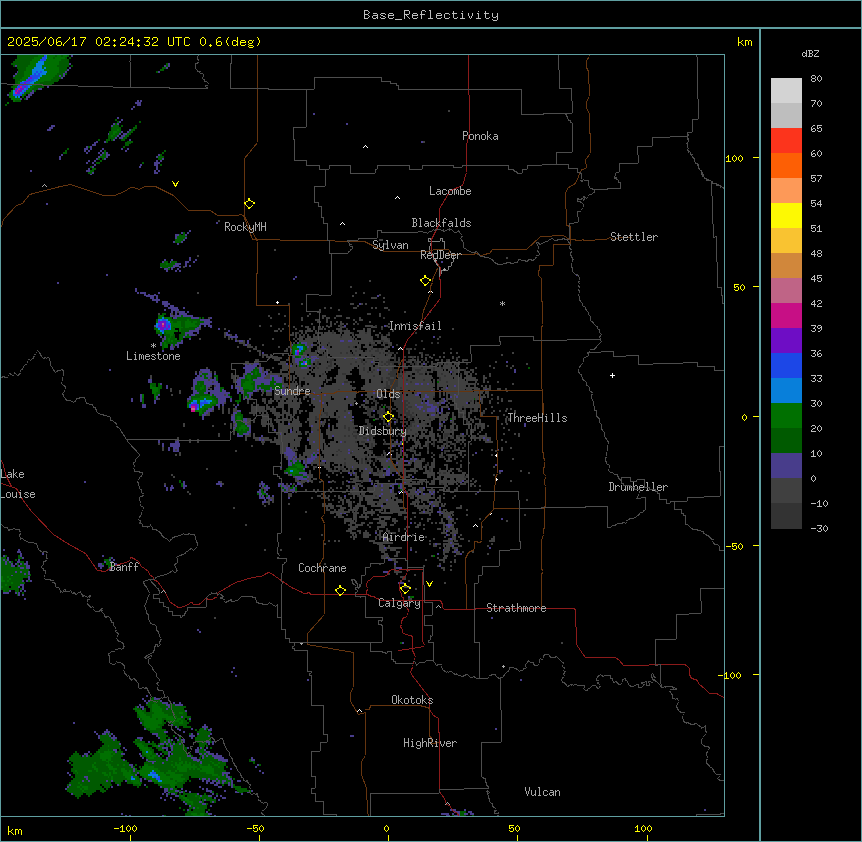Click the dBZ legend heading
The width and height of the screenshot is (862, 842).
pyautogui.click(x=810, y=53)
